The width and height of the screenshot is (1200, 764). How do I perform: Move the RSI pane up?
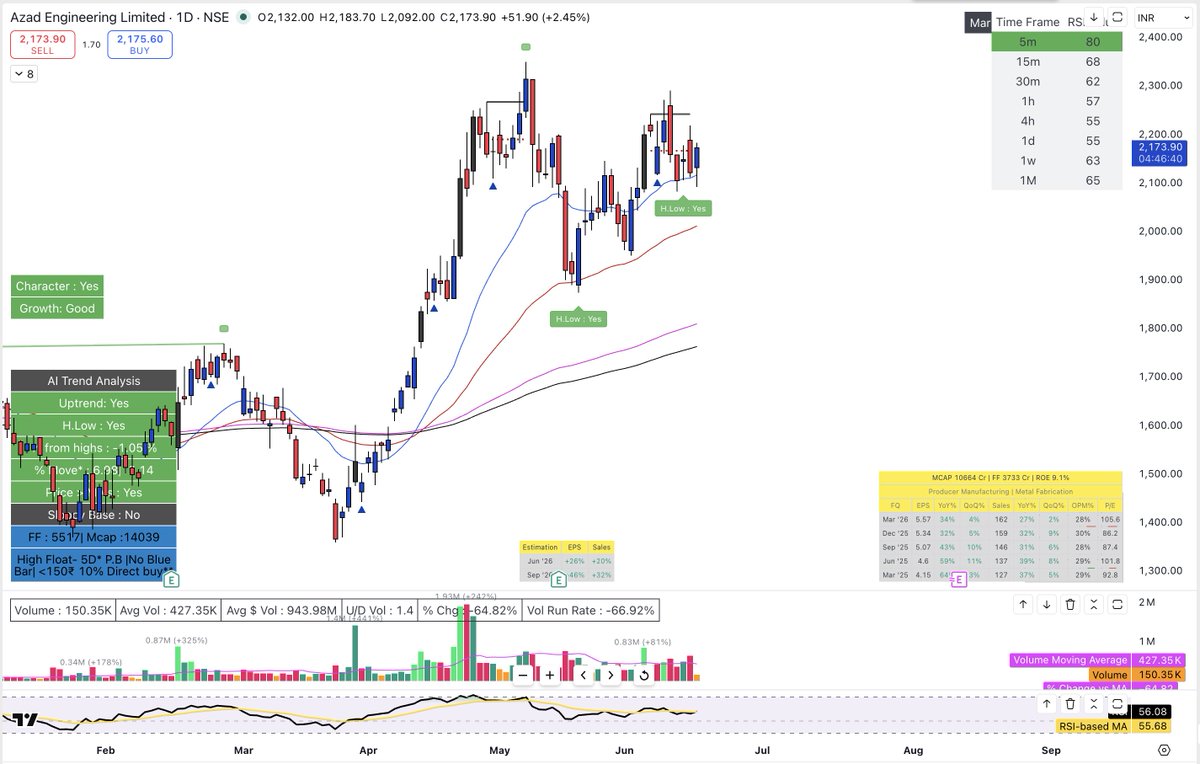(x=1046, y=703)
